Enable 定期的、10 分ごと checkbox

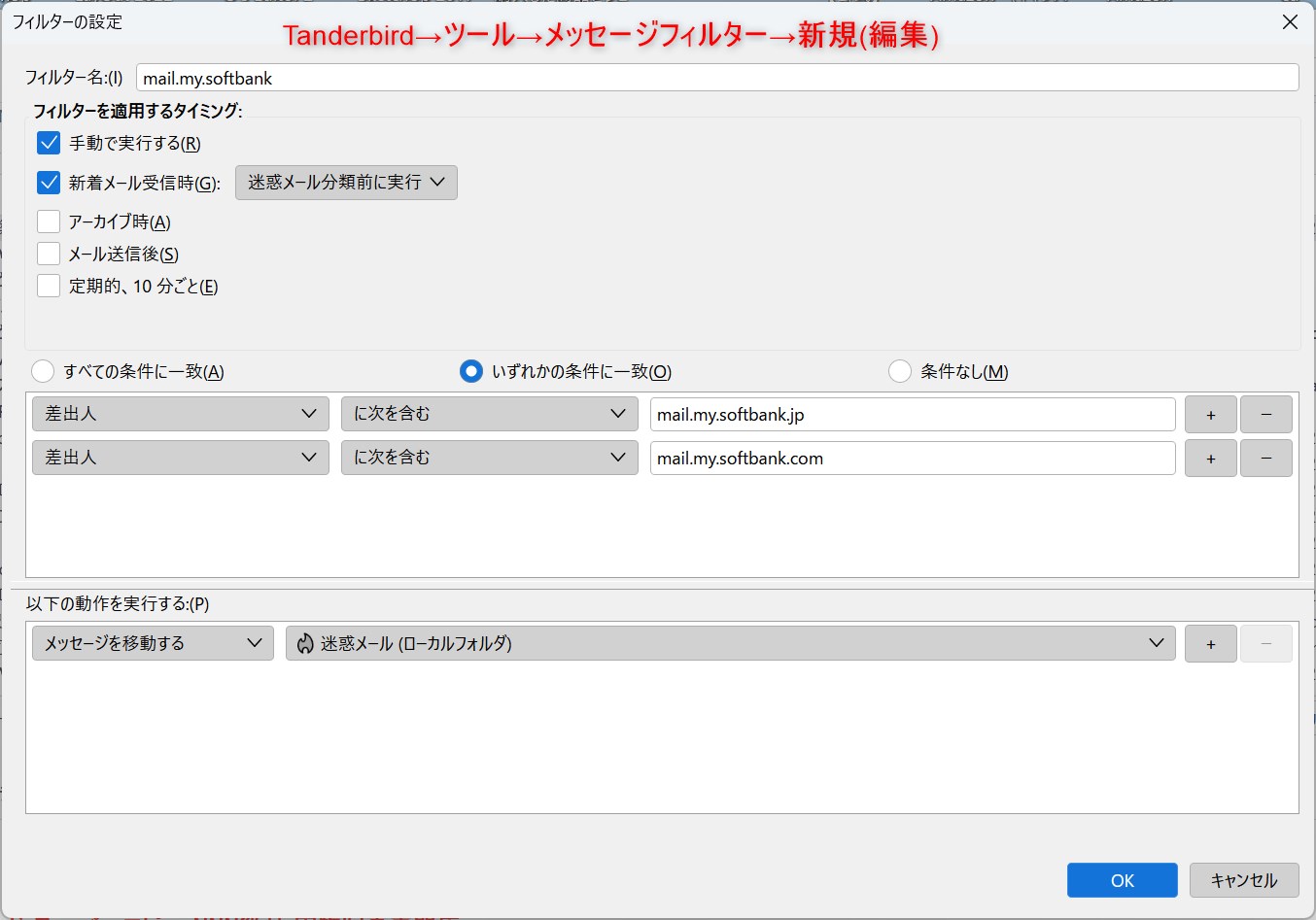click(x=49, y=287)
